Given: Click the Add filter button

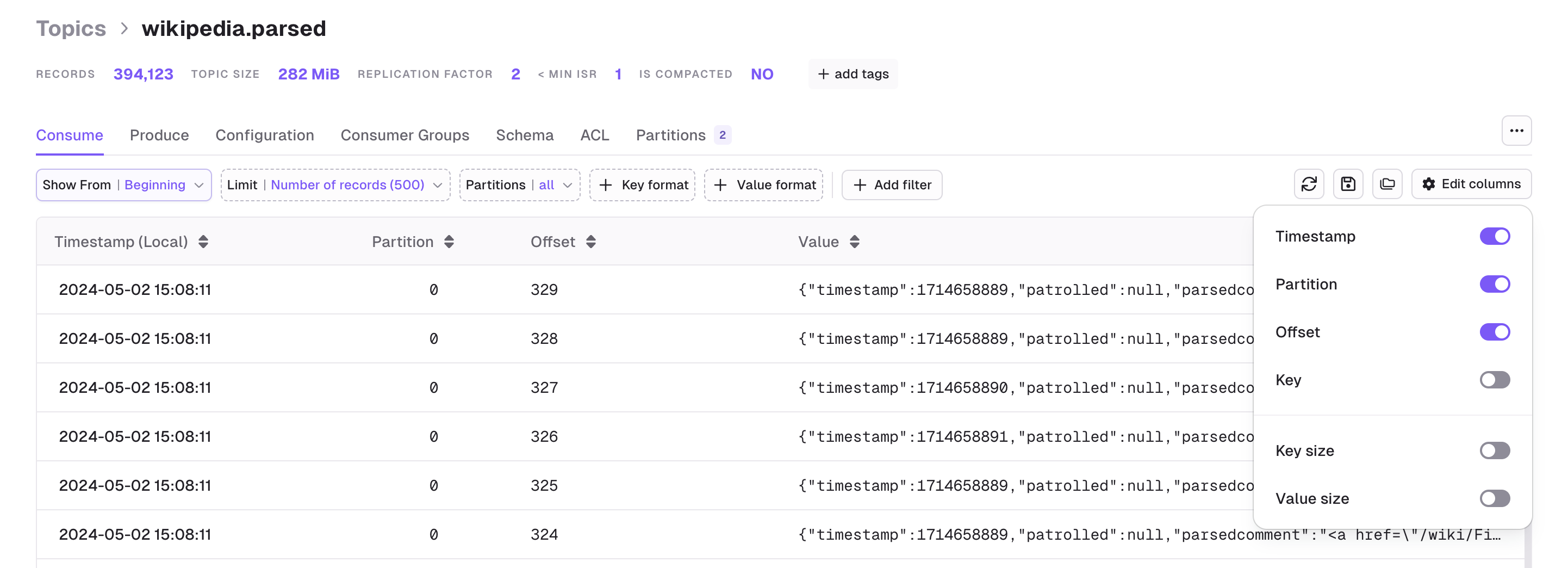Looking at the screenshot, I should (x=892, y=185).
